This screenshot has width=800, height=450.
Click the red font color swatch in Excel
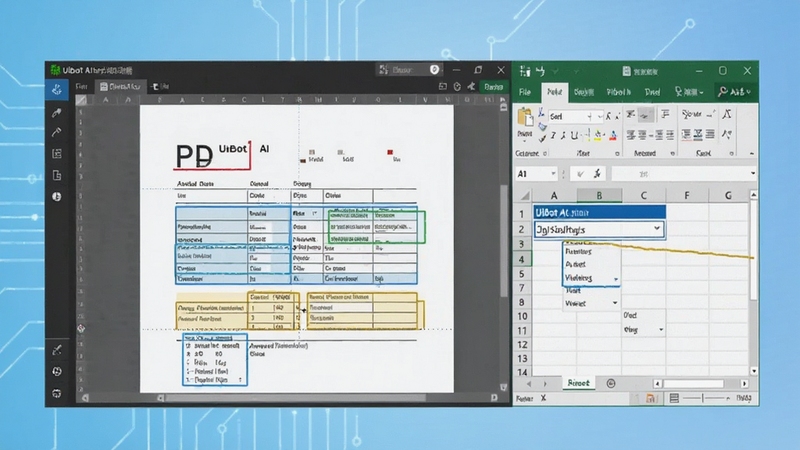[x=613, y=136]
